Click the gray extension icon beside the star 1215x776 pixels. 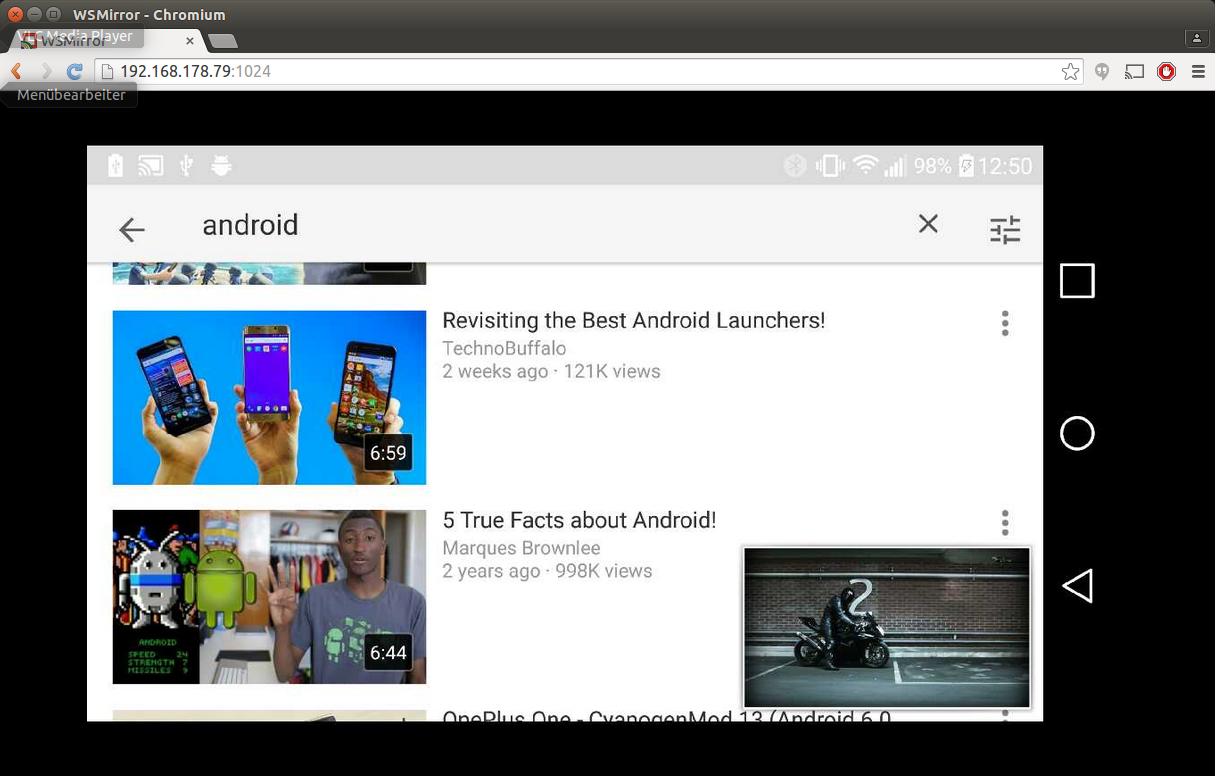pyautogui.click(x=1102, y=71)
